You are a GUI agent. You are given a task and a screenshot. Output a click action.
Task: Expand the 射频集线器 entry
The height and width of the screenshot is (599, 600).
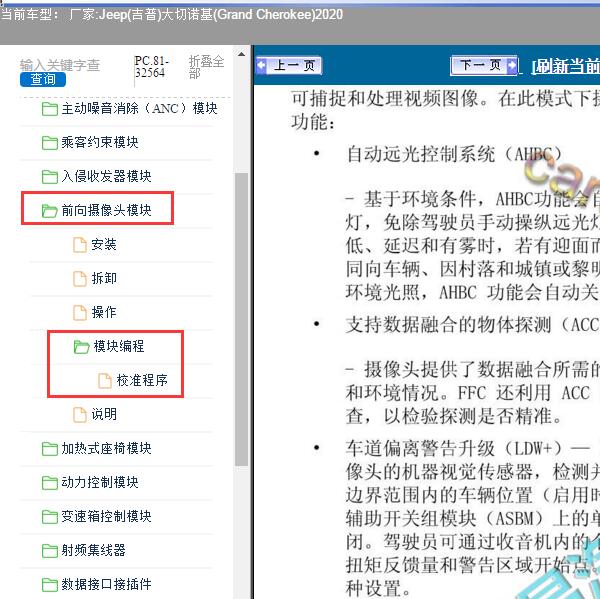coord(93,550)
